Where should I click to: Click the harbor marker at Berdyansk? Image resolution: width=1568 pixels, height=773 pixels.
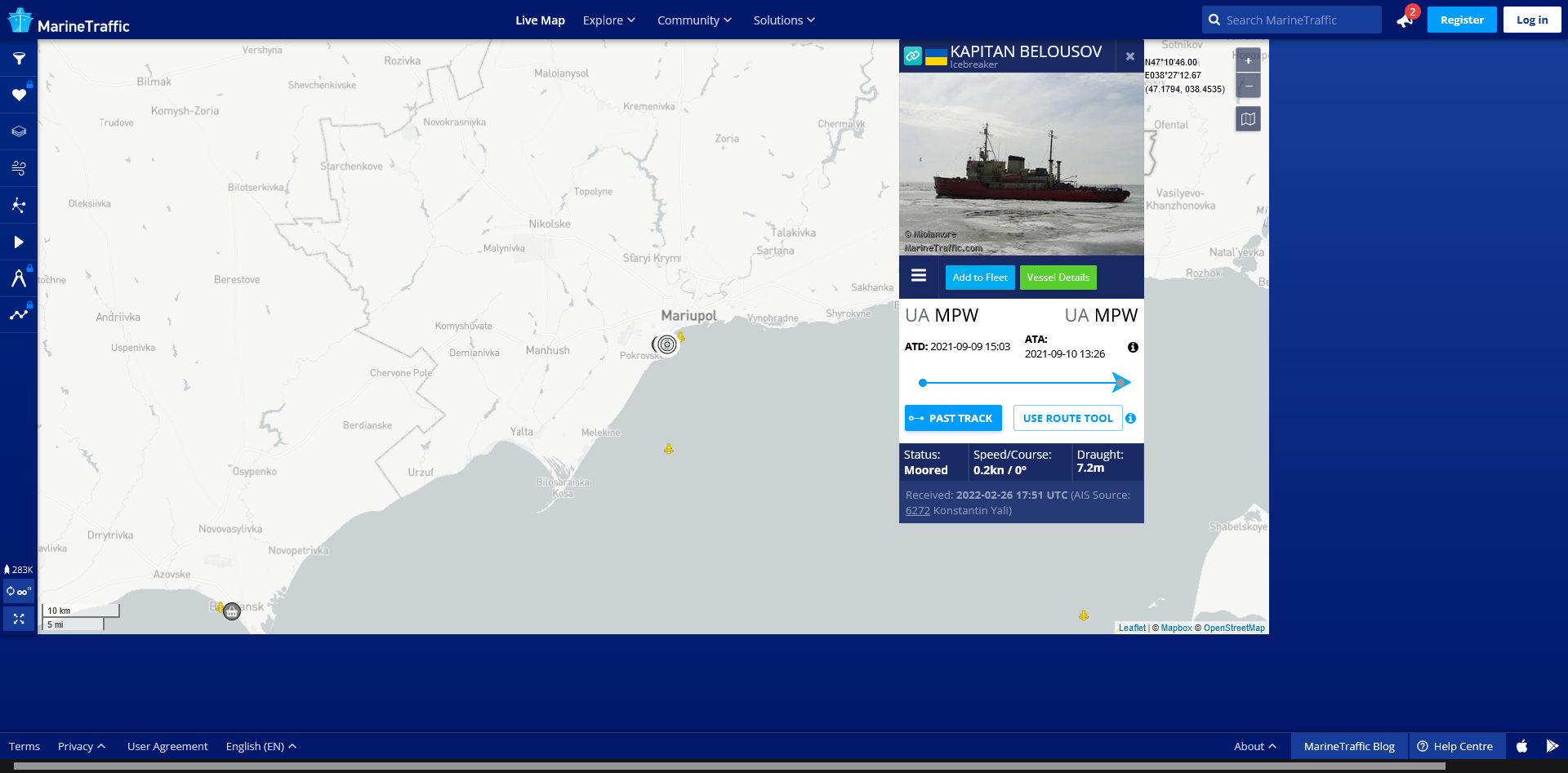tap(232, 611)
